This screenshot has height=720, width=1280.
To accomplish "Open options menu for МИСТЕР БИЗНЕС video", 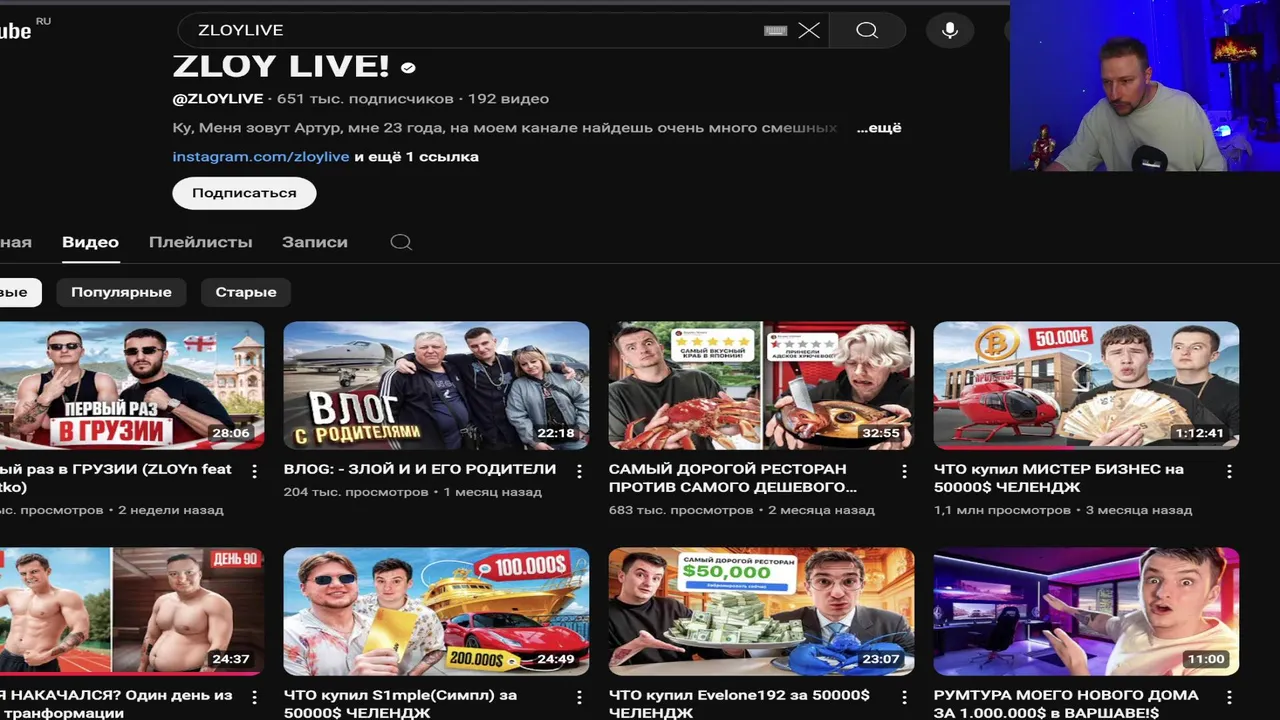I will click(x=1229, y=471).
